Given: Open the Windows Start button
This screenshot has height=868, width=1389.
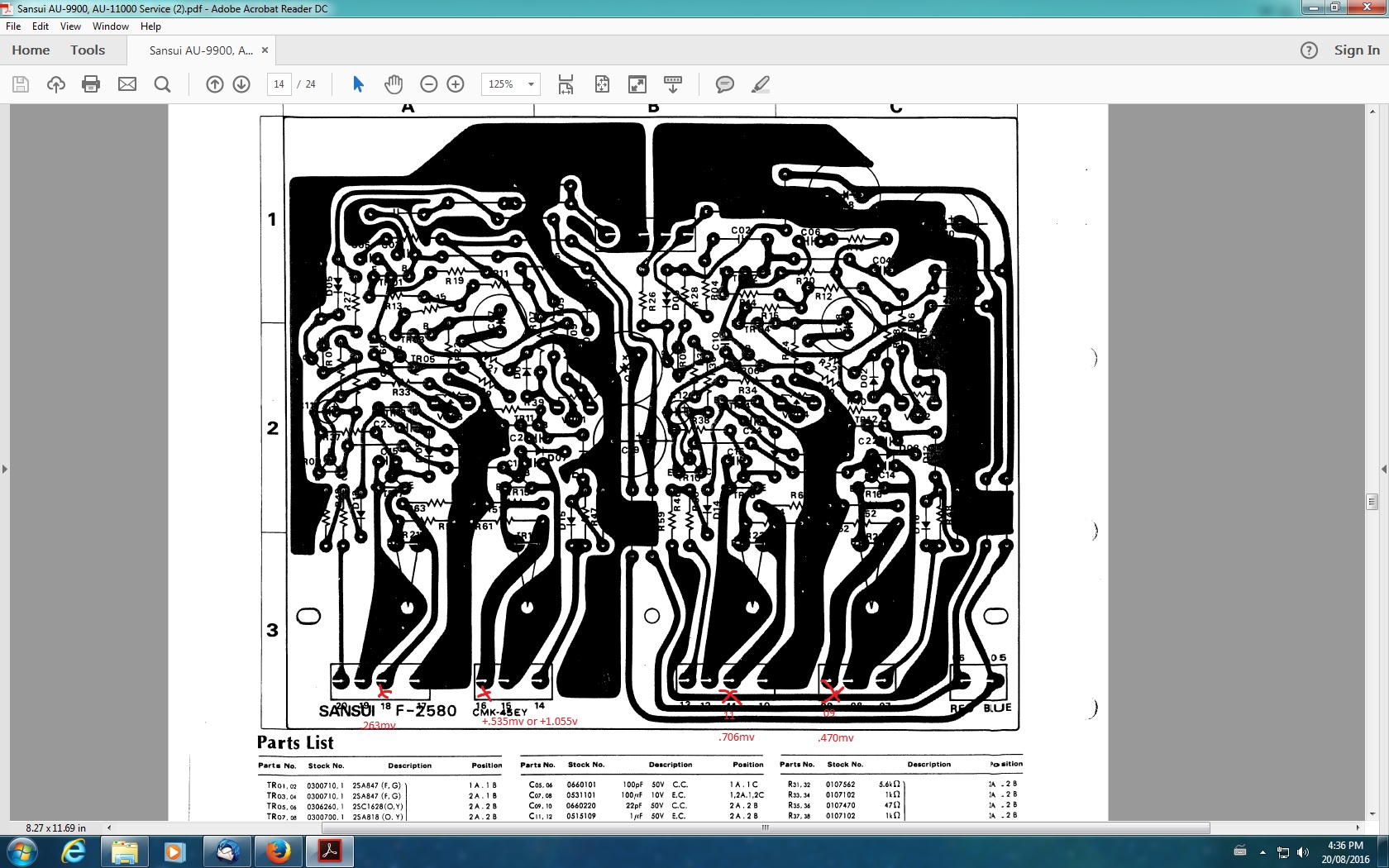Looking at the screenshot, I should [21, 851].
